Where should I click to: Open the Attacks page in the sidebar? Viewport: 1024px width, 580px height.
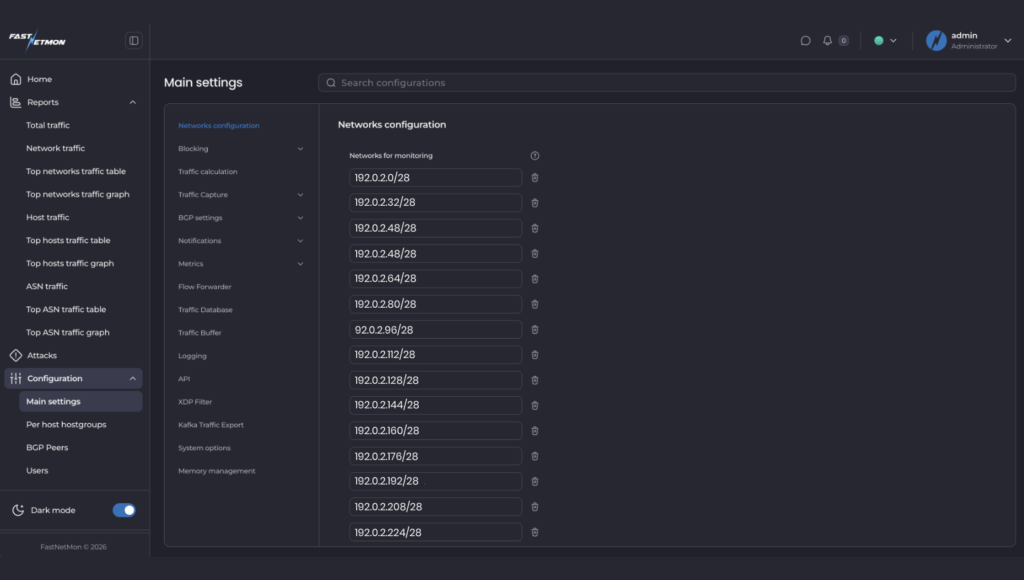coord(42,356)
